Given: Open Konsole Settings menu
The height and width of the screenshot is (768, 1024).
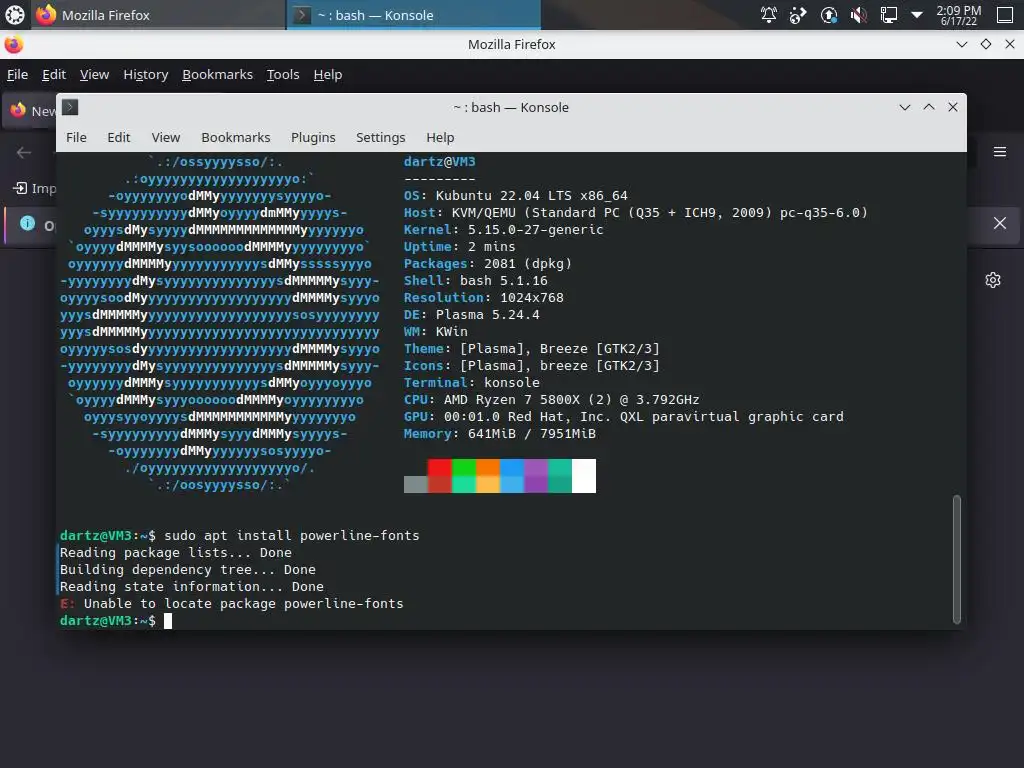Looking at the screenshot, I should pyautogui.click(x=381, y=138).
